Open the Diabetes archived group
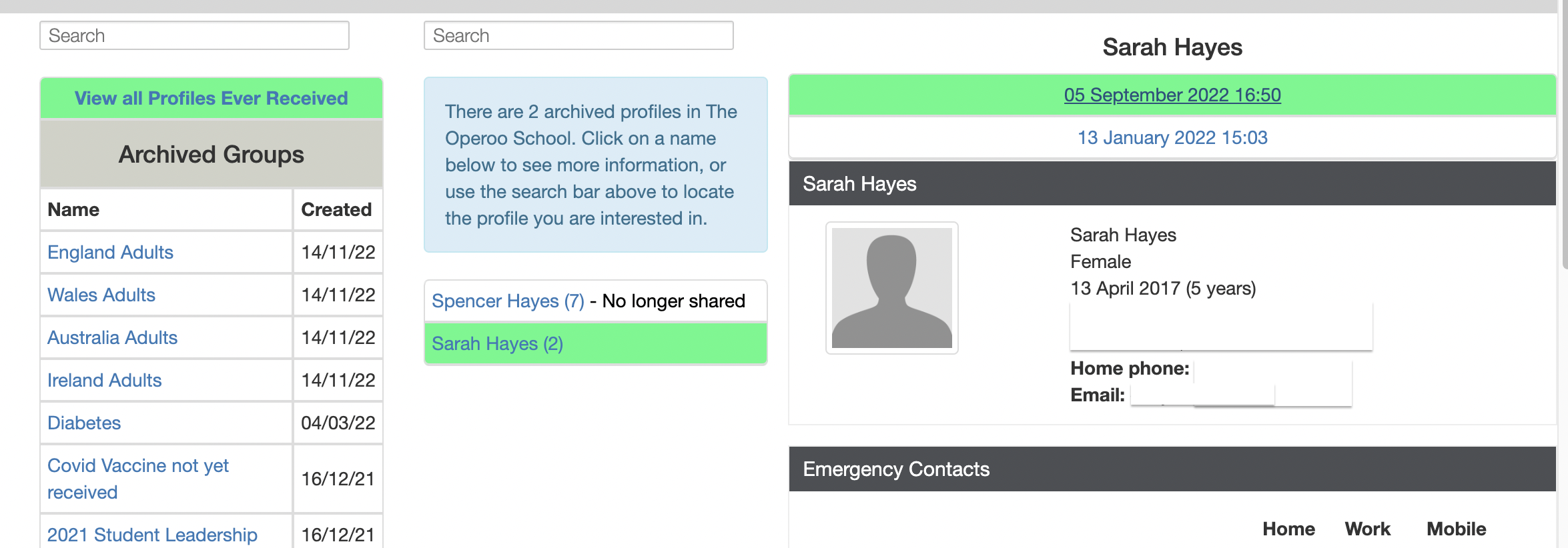This screenshot has height=548, width=1568. (x=84, y=423)
